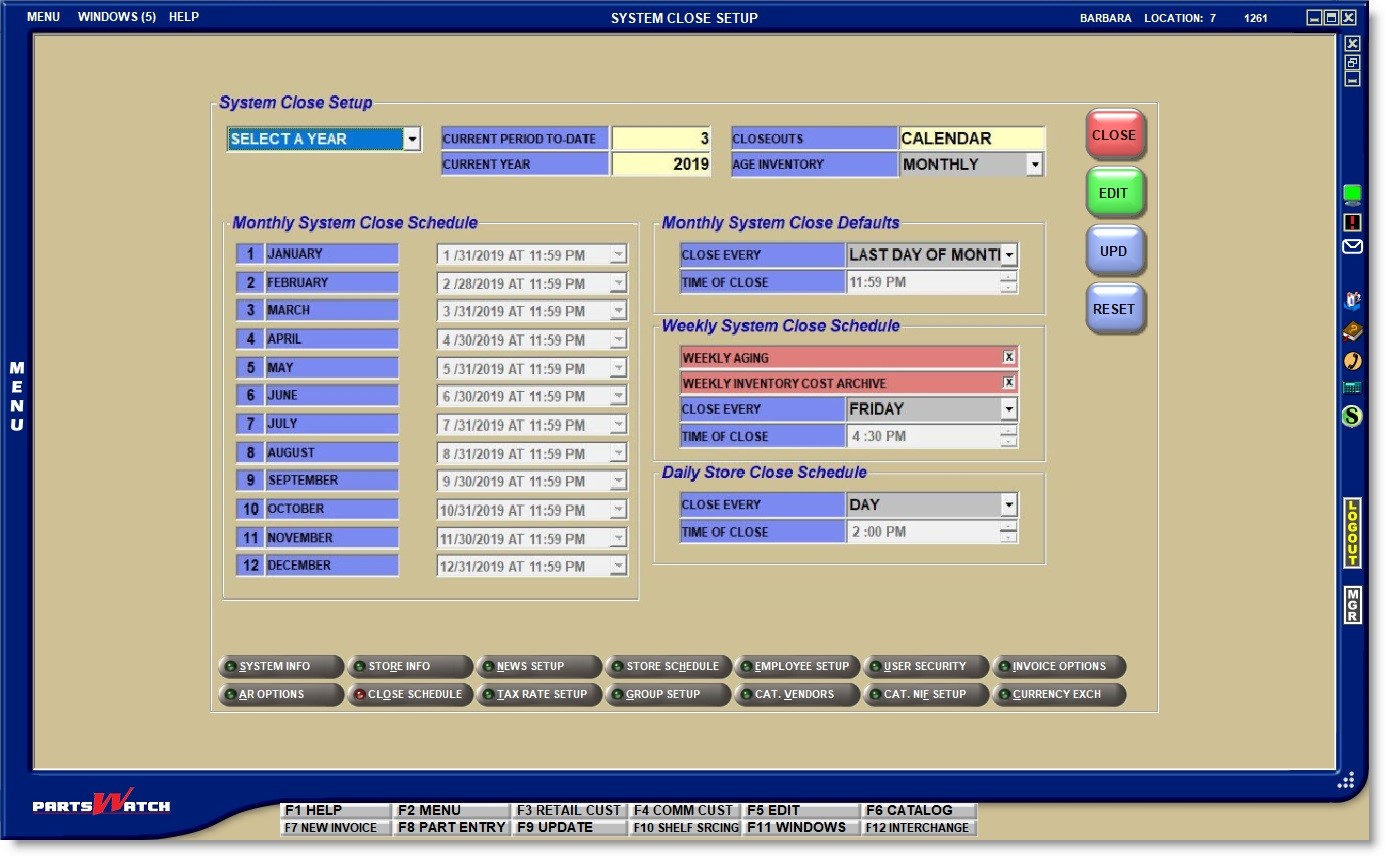Switch to the Tax Rate Setup tab
Image resolution: width=1385 pixels, height=856 pixels.
(x=540, y=694)
